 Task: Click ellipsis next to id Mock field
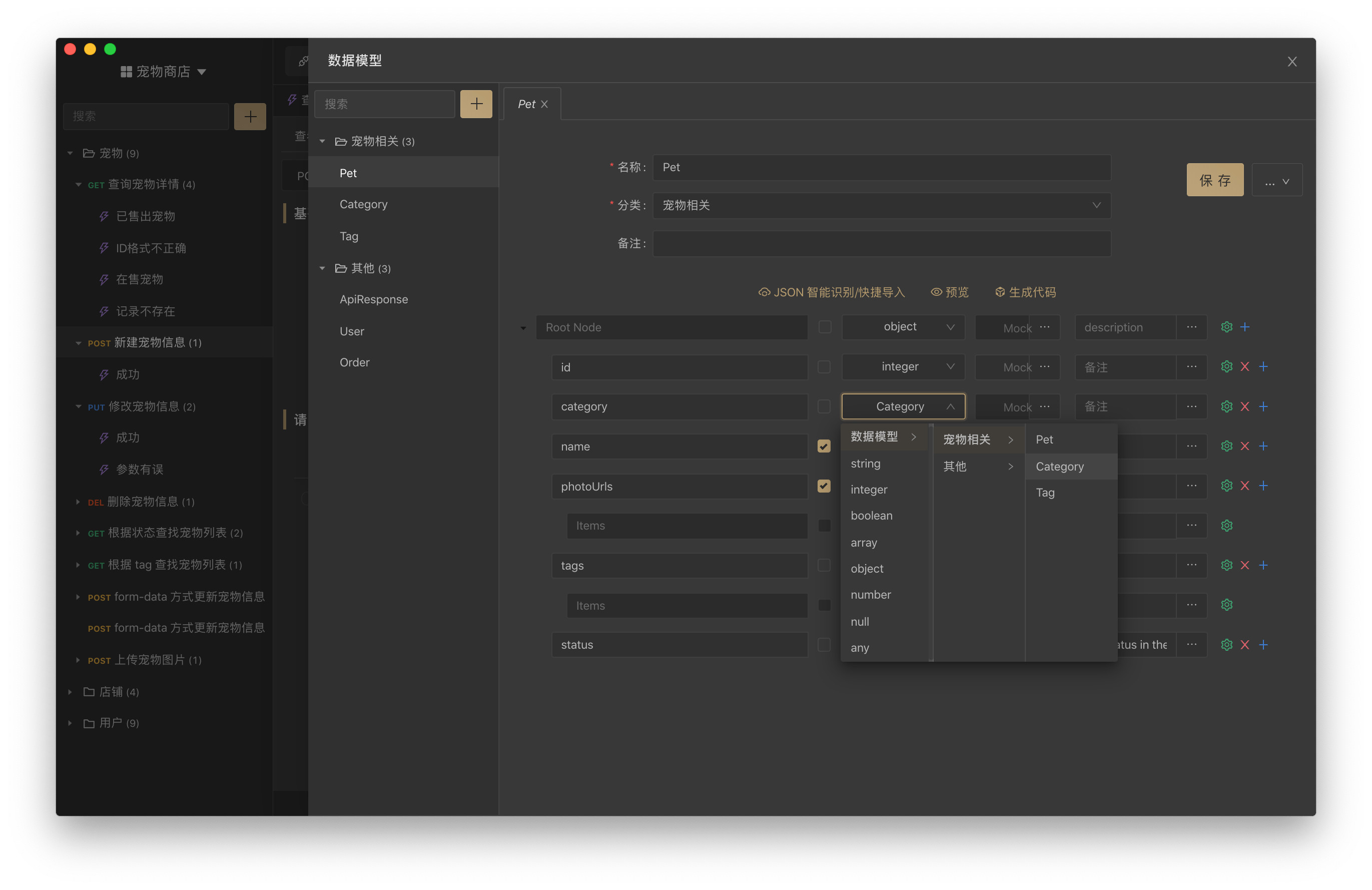point(1045,367)
